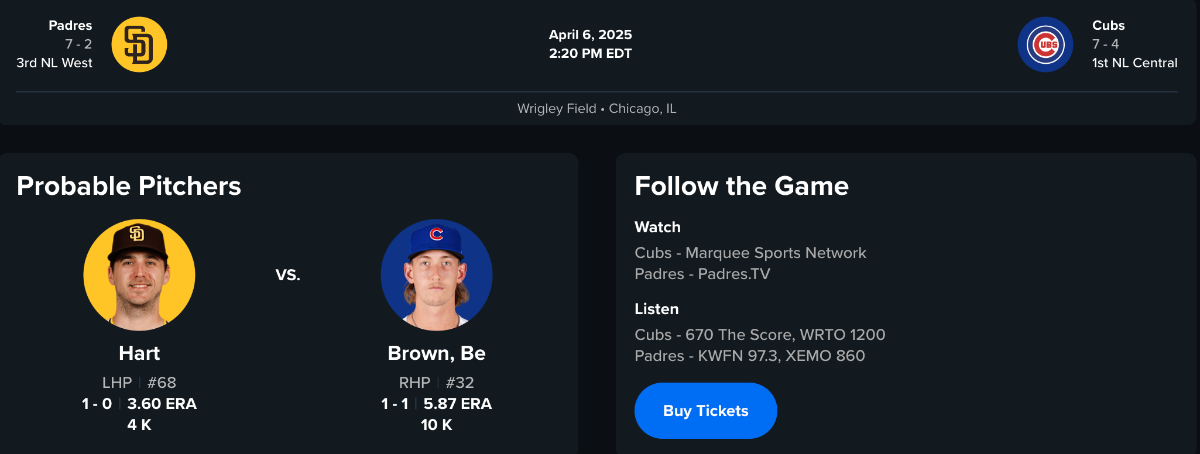Image resolution: width=1200 pixels, height=454 pixels.
Task: Select the Padres team name
Action: pyautogui.click(x=70, y=26)
